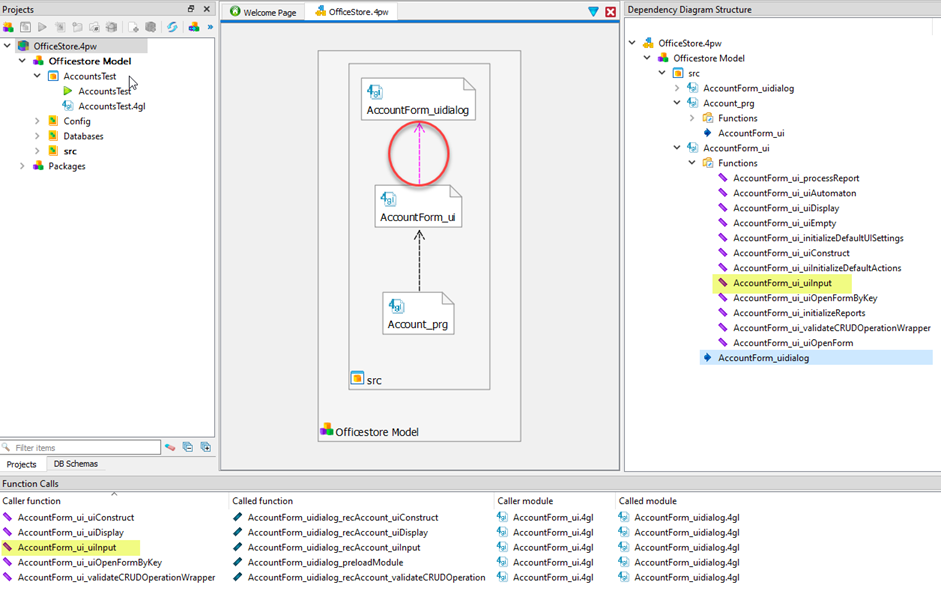Click the Refresh icon in the Projects toolbar

(172, 27)
